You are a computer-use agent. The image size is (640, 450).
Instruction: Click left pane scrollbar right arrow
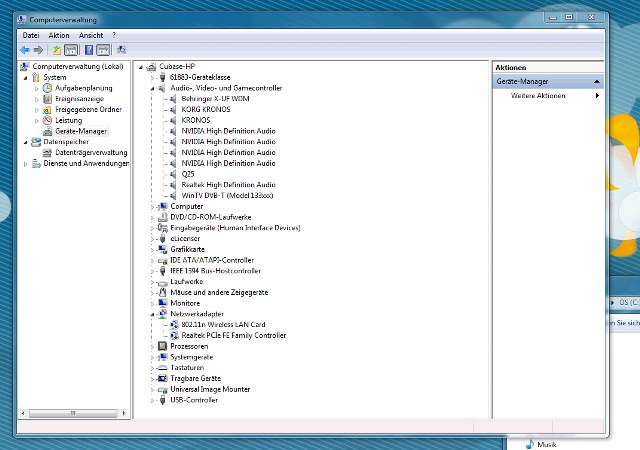point(124,413)
